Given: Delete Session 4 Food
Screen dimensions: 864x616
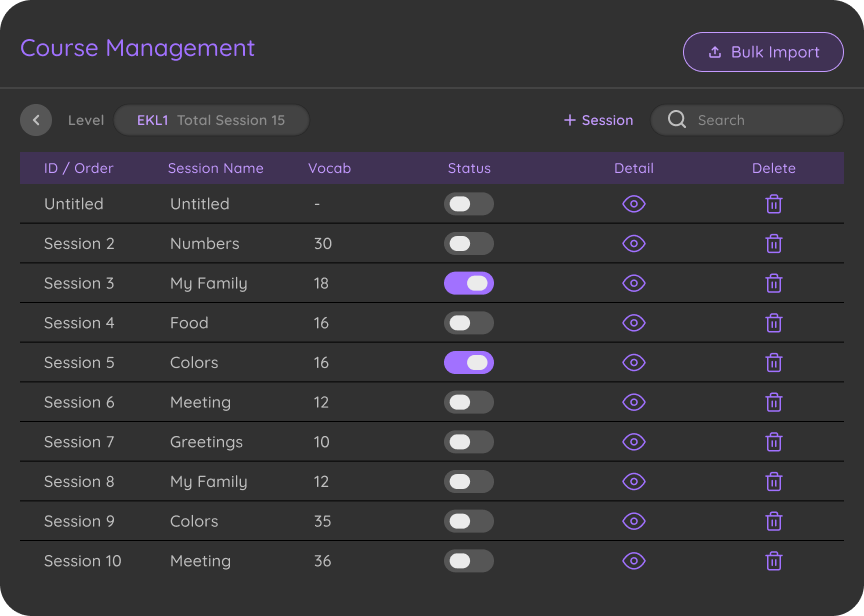Looking at the screenshot, I should pos(774,323).
